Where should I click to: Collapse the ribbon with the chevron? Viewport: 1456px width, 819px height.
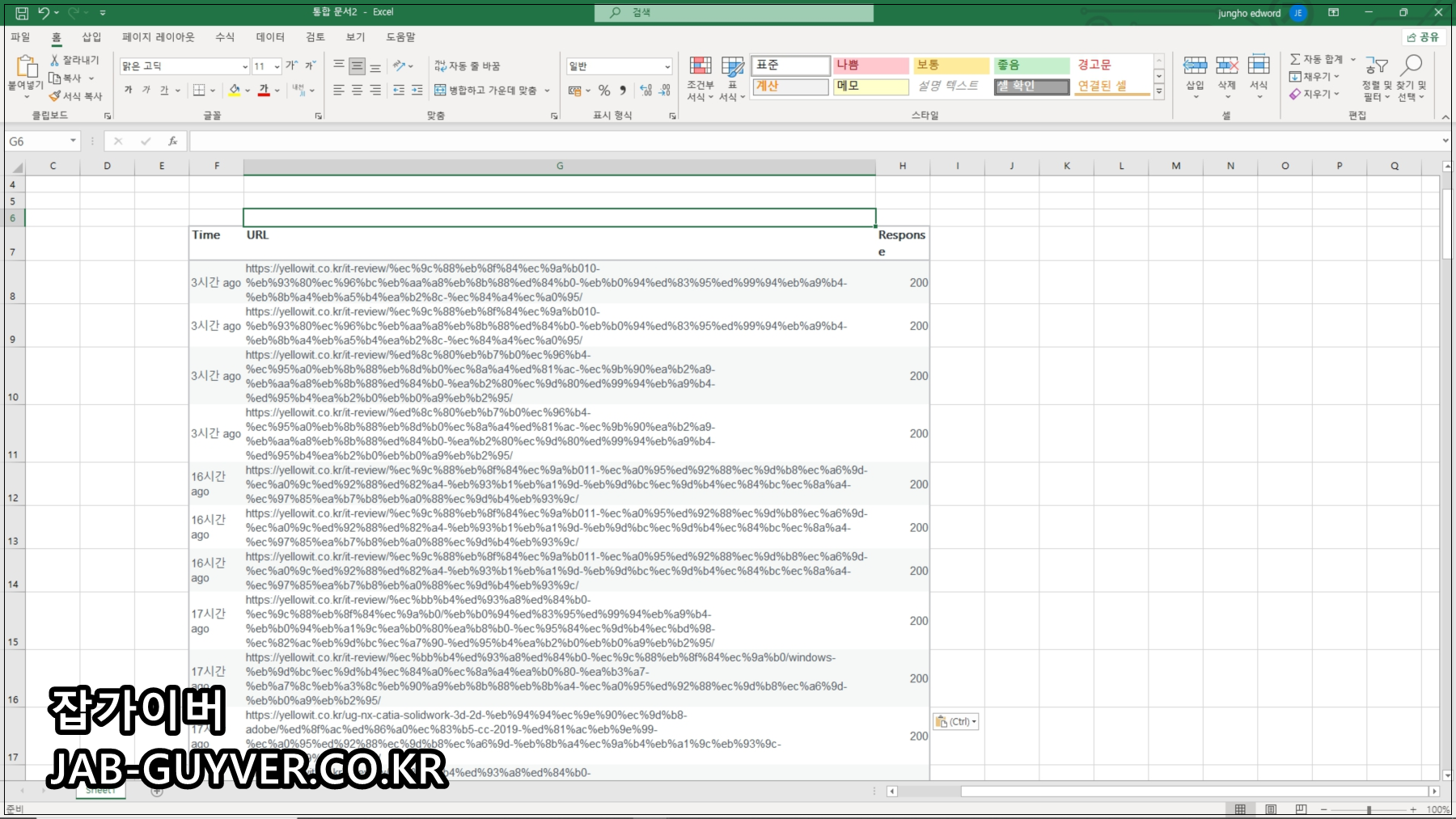1445,117
